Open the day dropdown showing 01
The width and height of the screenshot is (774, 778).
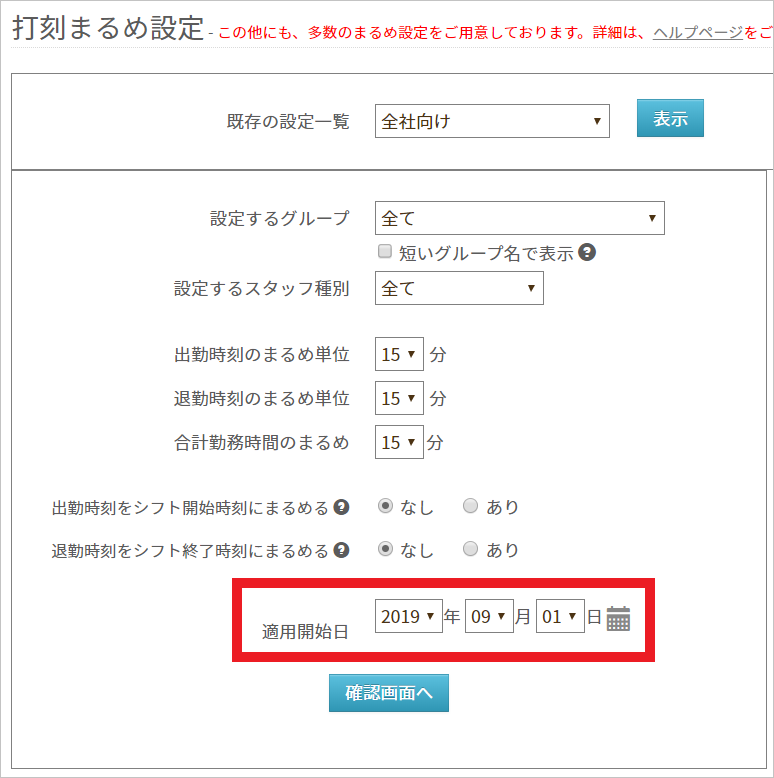coord(559,617)
